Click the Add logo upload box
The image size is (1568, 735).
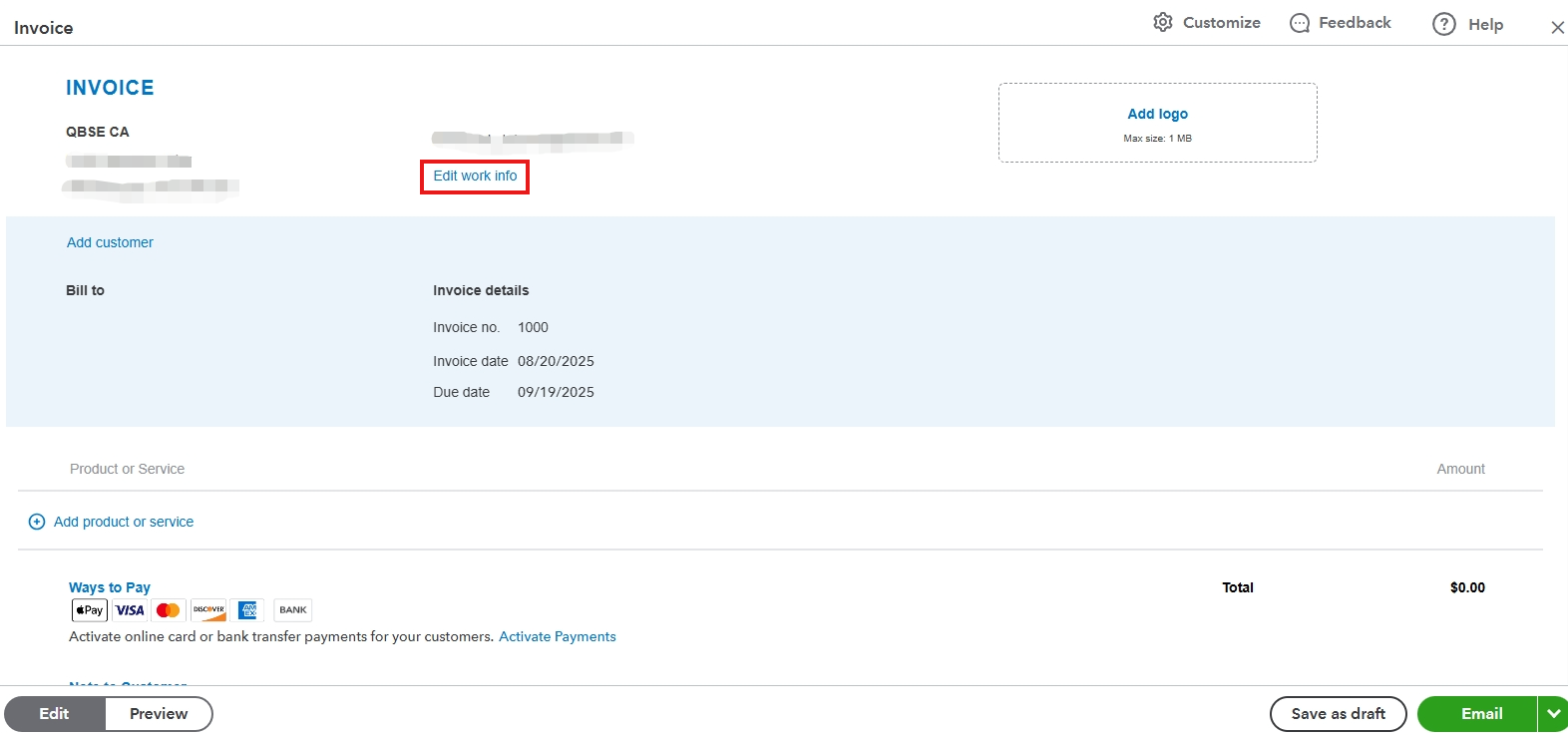tap(1157, 123)
